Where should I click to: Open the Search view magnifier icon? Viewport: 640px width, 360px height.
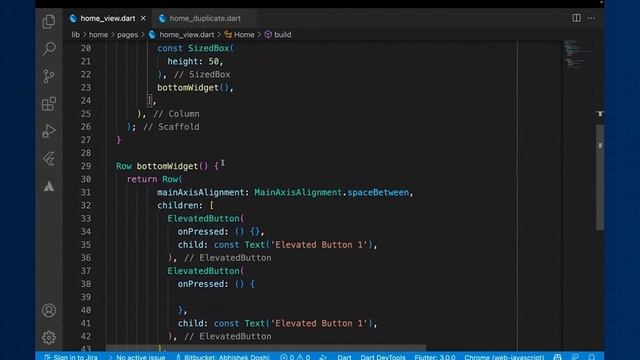pyautogui.click(x=49, y=49)
